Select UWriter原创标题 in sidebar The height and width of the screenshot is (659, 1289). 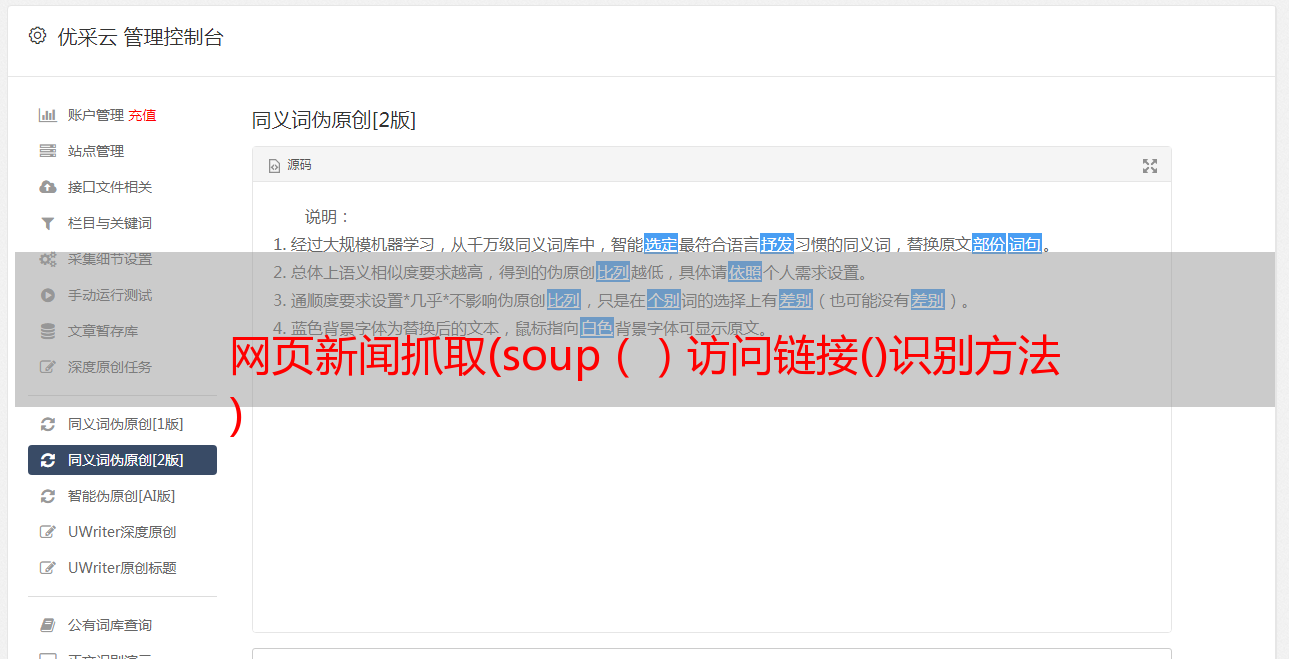pyautogui.click(x=122, y=568)
